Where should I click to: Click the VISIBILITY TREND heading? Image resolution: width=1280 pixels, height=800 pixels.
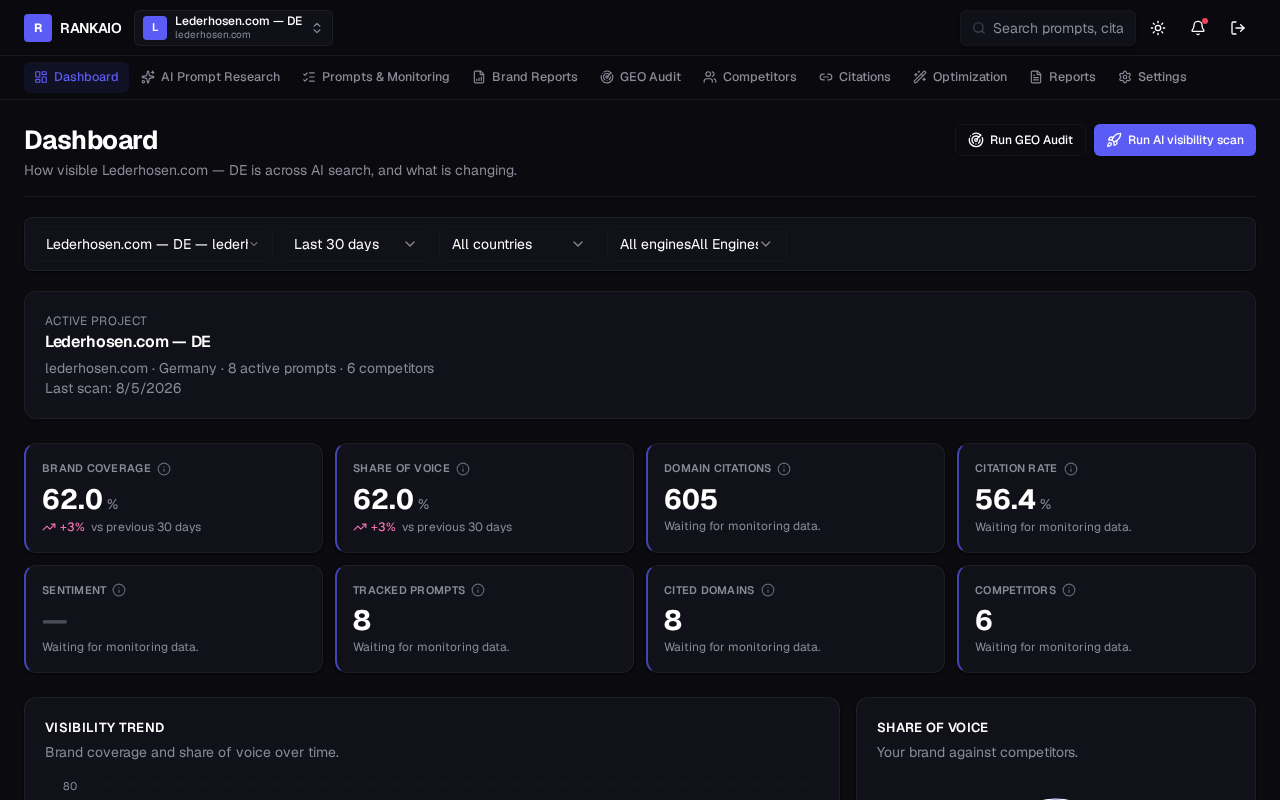click(105, 727)
